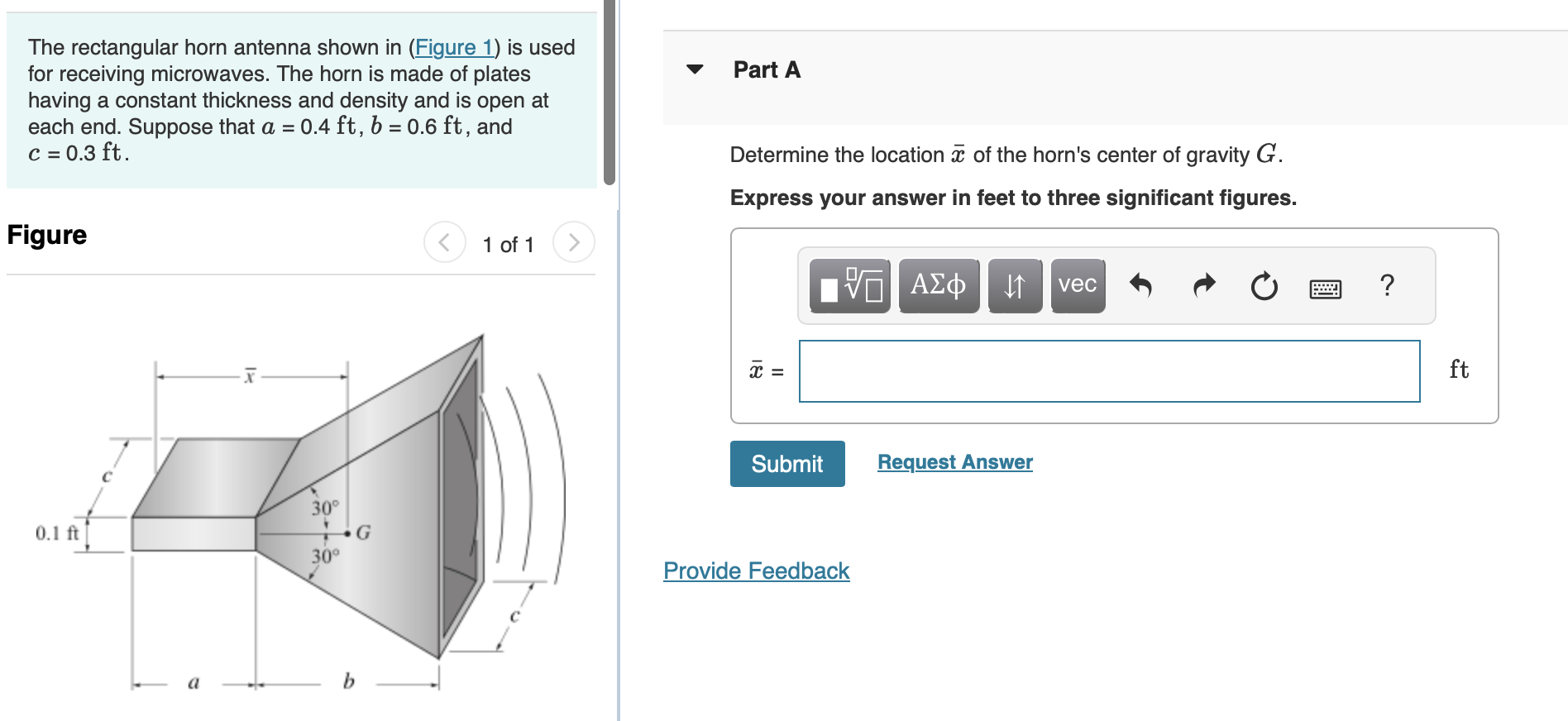The image size is (1568, 721).
Task: Click inside the x̄ answer input field
Action: [1108, 371]
